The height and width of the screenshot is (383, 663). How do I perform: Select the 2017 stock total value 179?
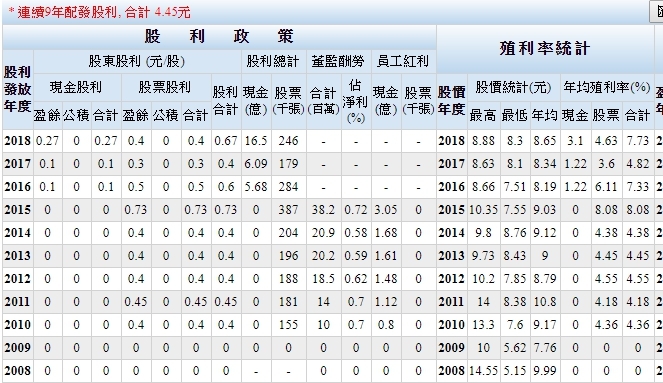288,164
